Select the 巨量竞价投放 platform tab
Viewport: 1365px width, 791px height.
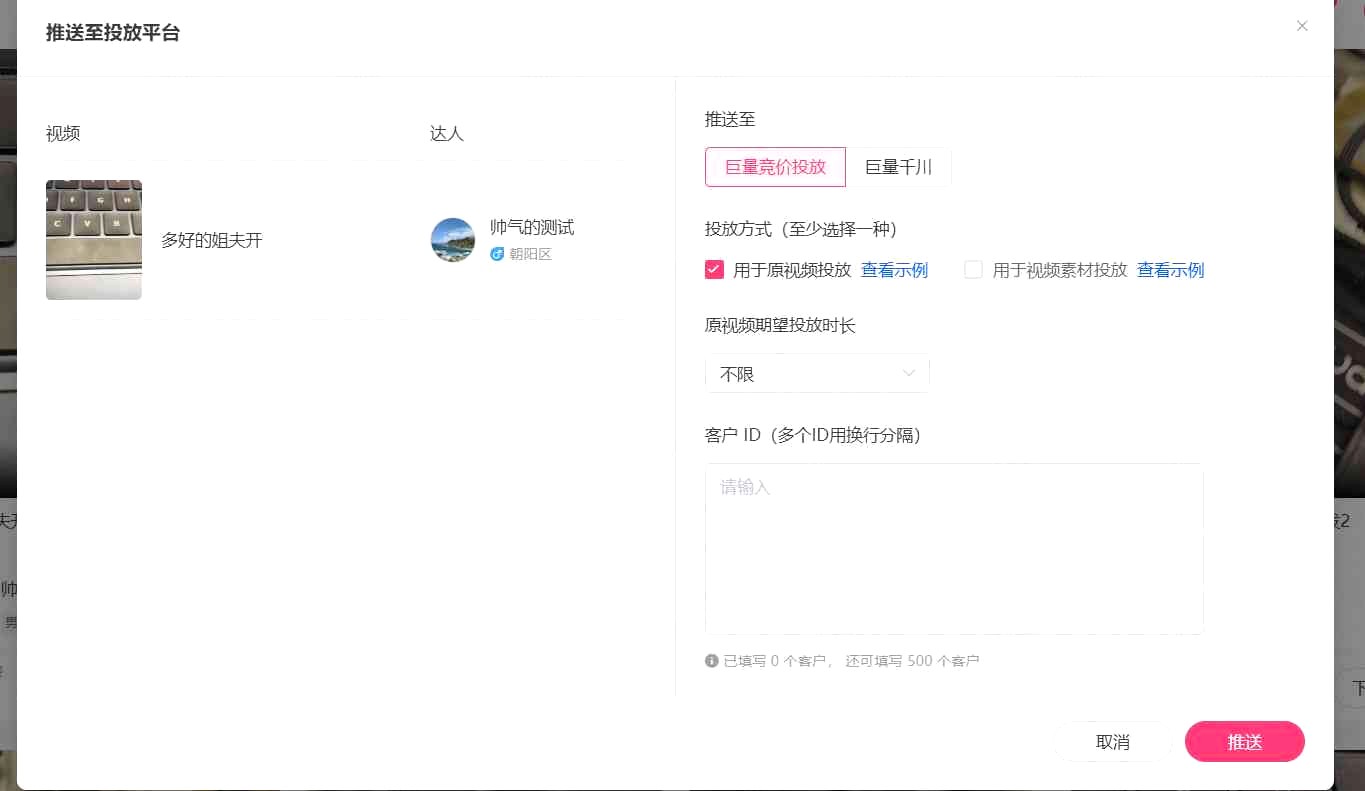[x=775, y=167]
